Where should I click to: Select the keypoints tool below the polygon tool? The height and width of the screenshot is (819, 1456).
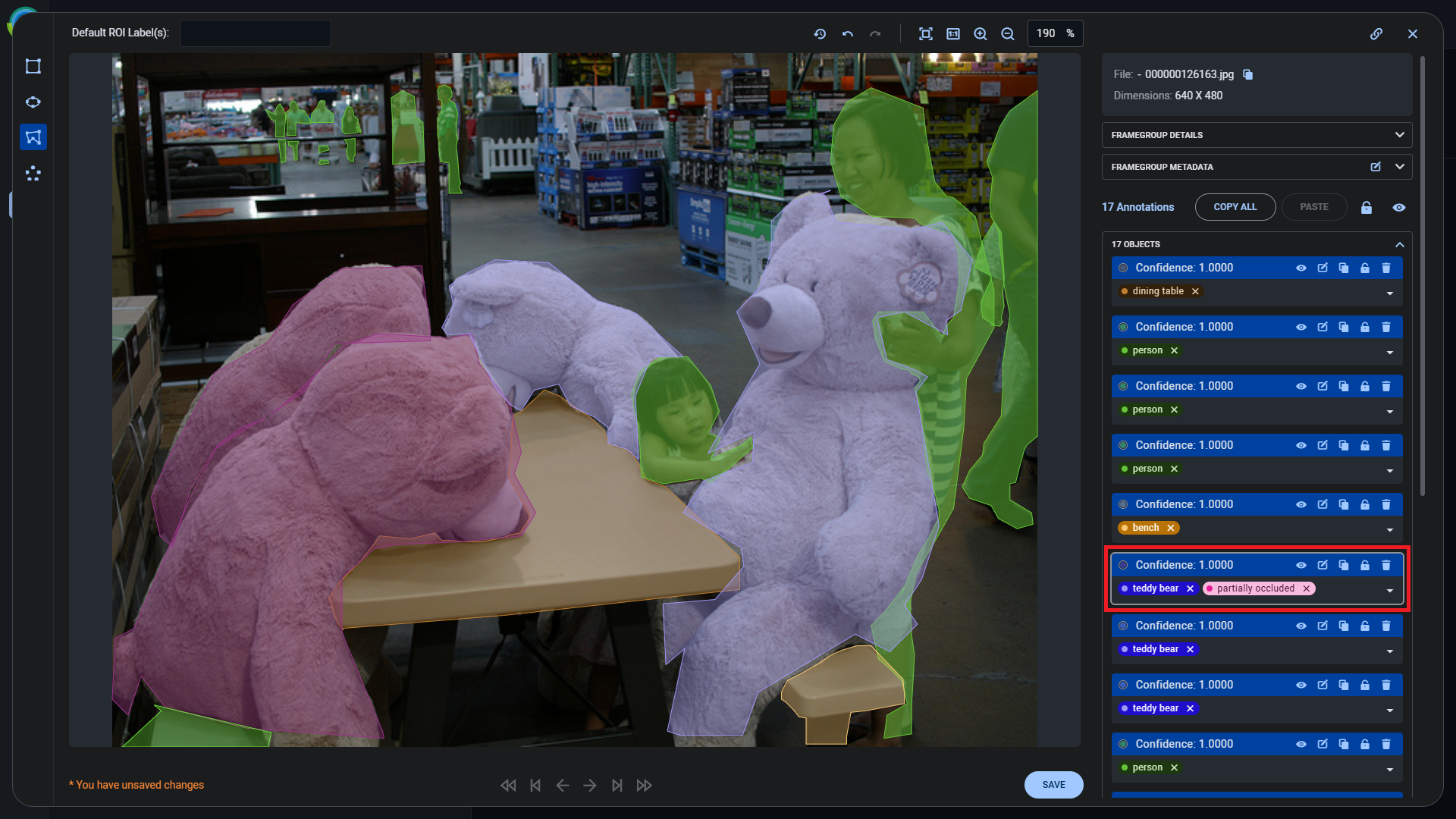pos(33,174)
